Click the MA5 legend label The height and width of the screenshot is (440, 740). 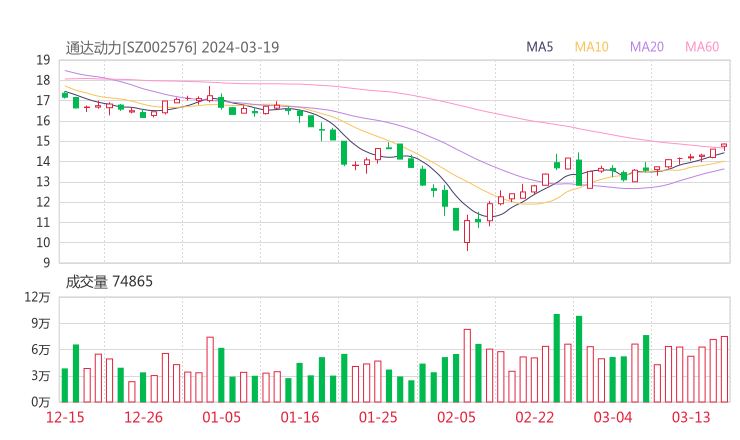click(x=539, y=47)
